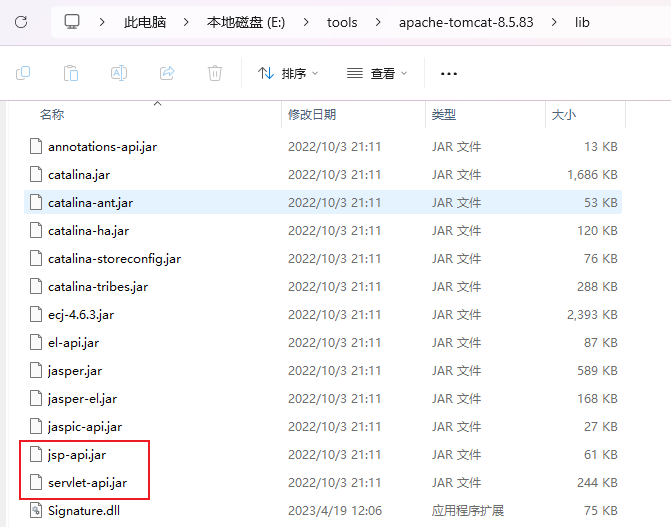
Task: Select the file name catalina.jar
Action: (x=79, y=175)
